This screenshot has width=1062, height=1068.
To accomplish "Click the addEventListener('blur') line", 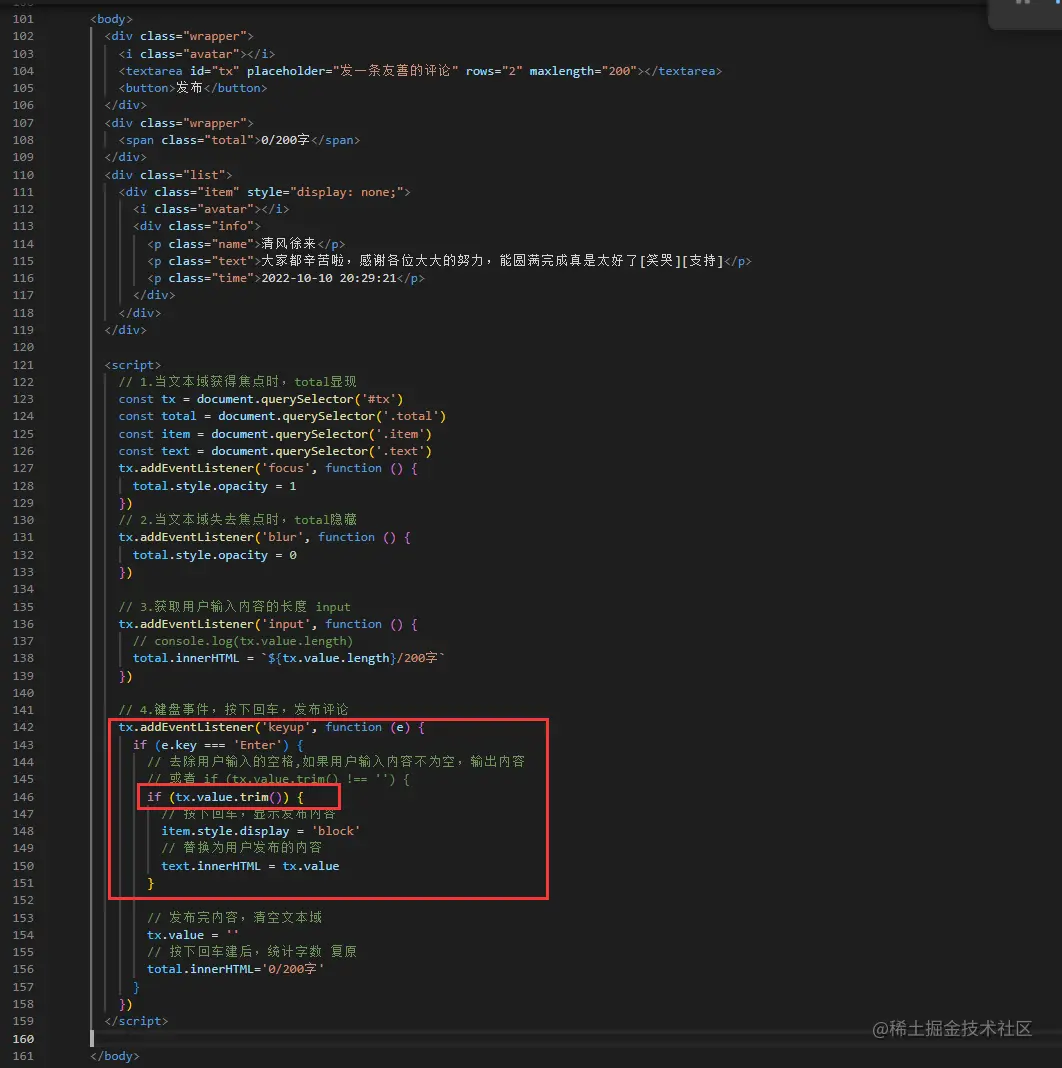I will (264, 537).
